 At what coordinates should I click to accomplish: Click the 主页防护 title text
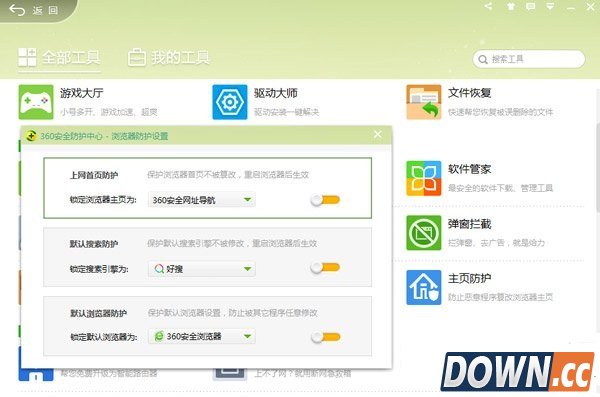[x=470, y=278]
